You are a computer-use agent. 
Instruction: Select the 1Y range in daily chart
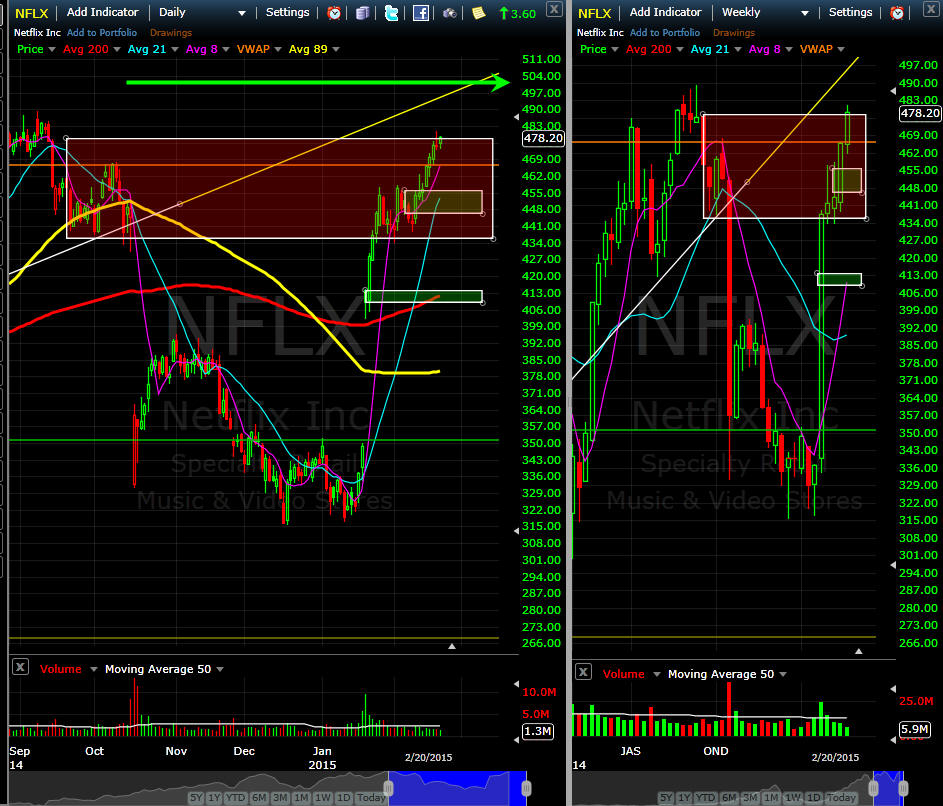(x=214, y=798)
